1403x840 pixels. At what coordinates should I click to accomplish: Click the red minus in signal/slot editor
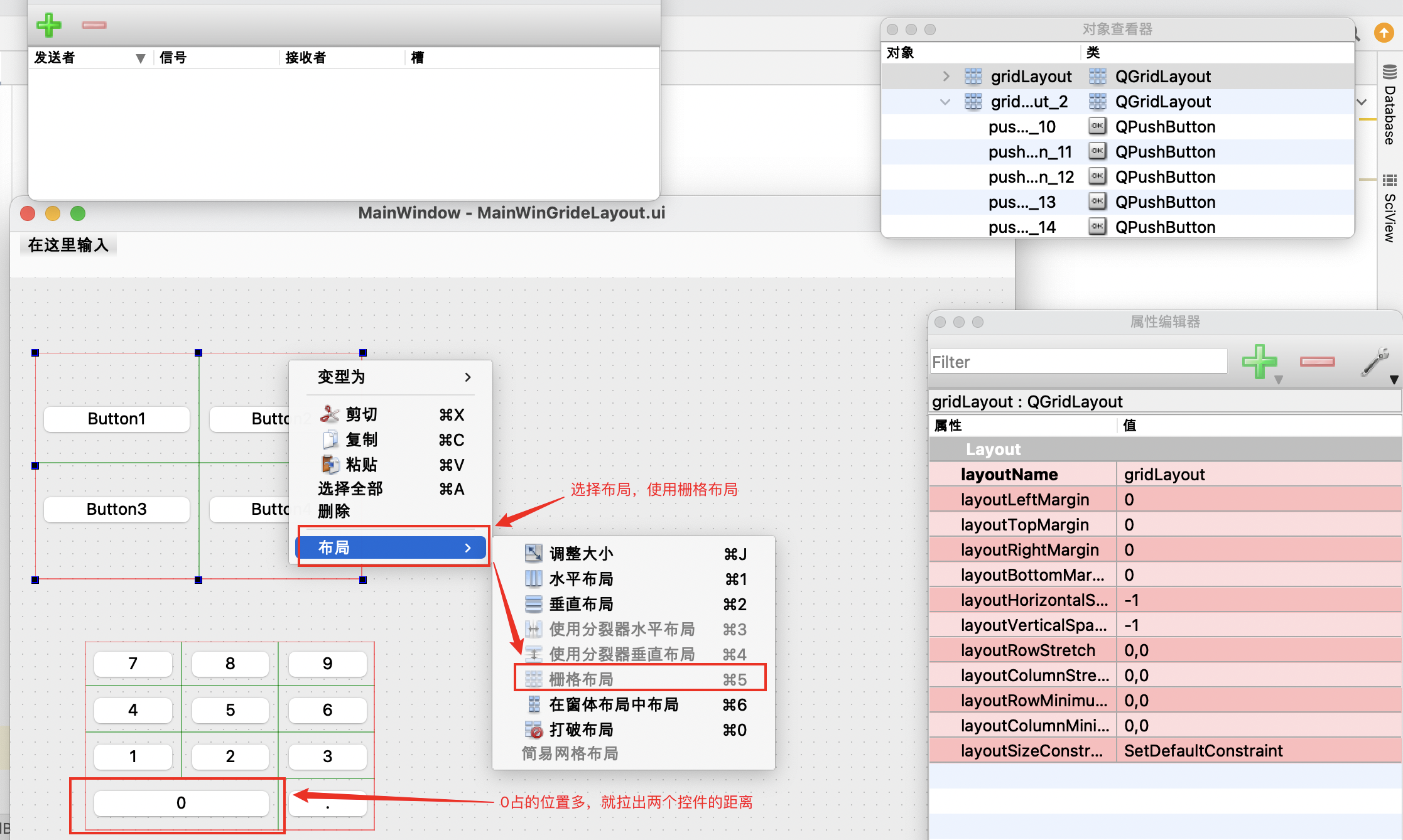(x=94, y=25)
